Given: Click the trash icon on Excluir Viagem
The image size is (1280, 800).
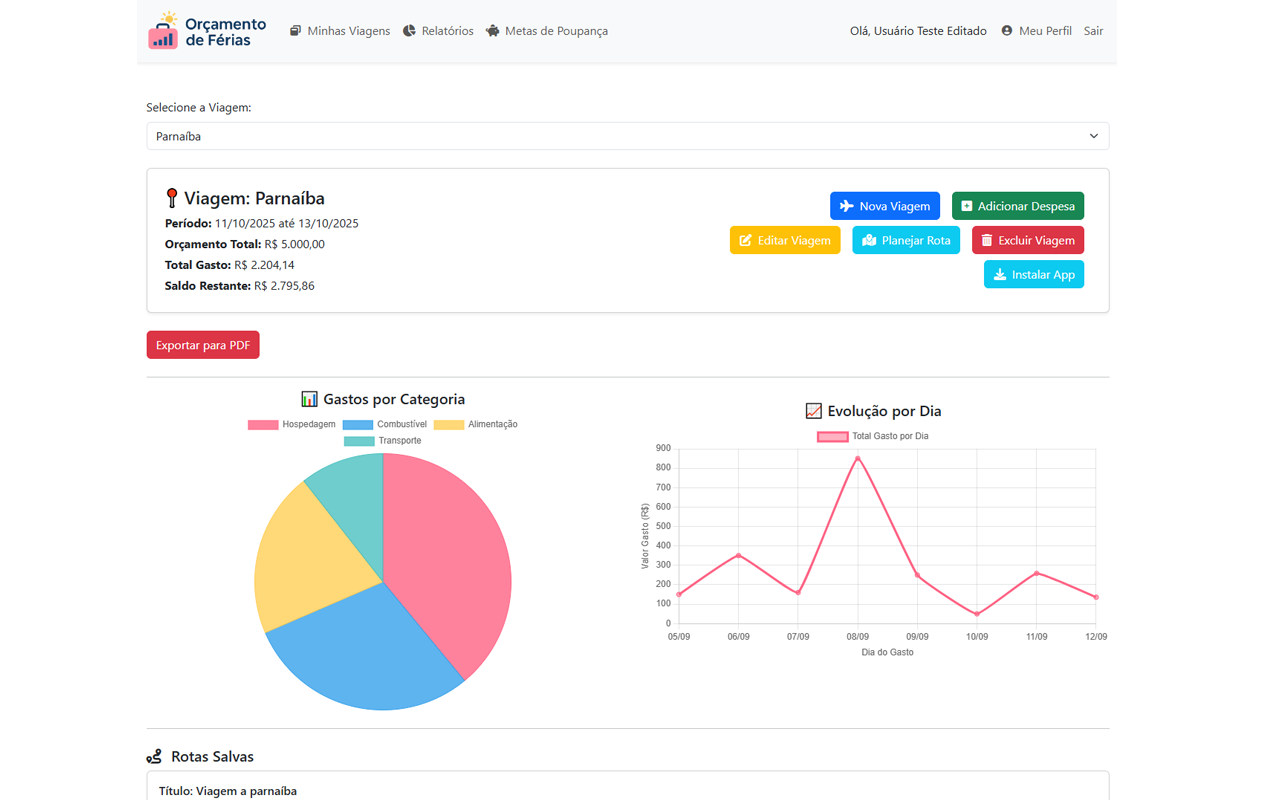Looking at the screenshot, I should pyautogui.click(x=987, y=240).
